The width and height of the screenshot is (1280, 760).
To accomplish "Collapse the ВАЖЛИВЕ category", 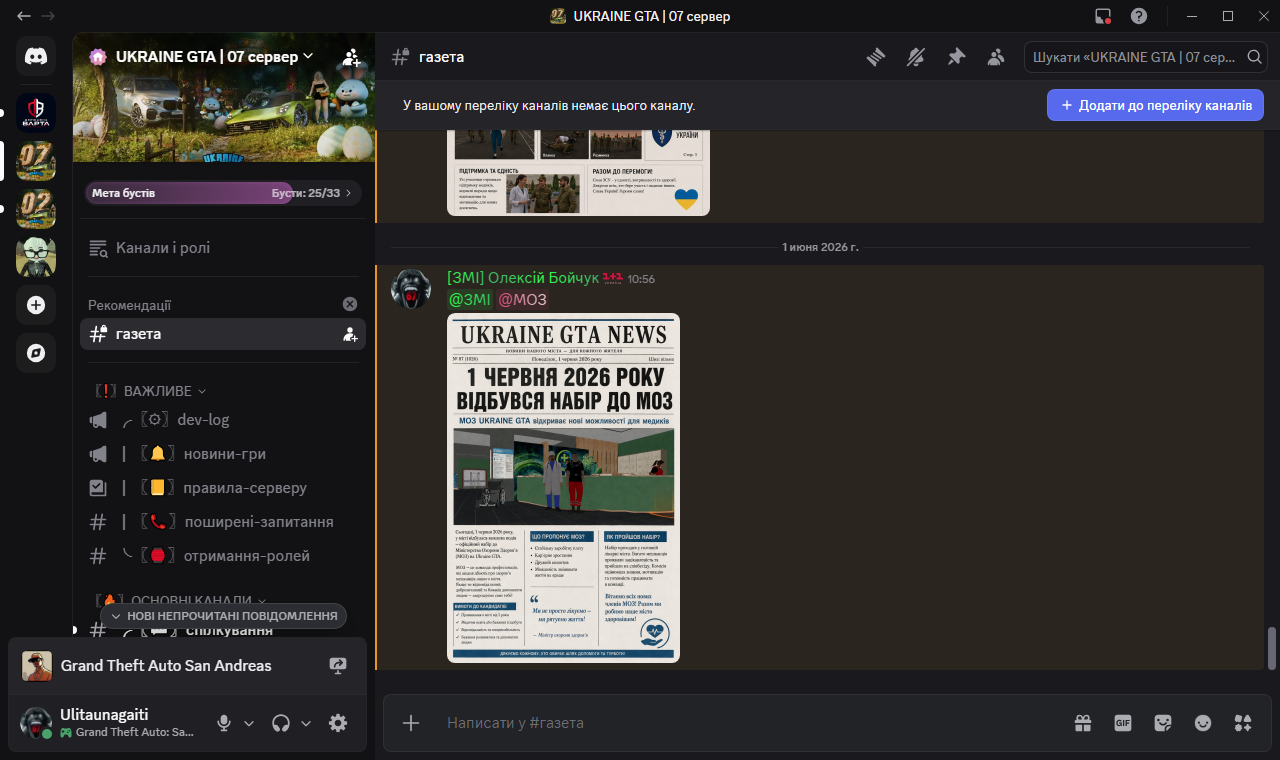I will coord(151,390).
